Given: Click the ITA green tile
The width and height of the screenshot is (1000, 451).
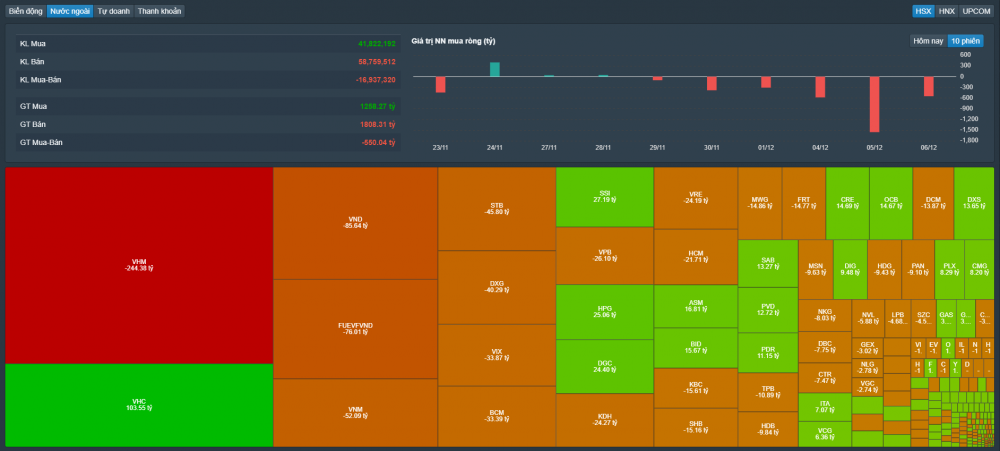Looking at the screenshot, I should (825, 407).
